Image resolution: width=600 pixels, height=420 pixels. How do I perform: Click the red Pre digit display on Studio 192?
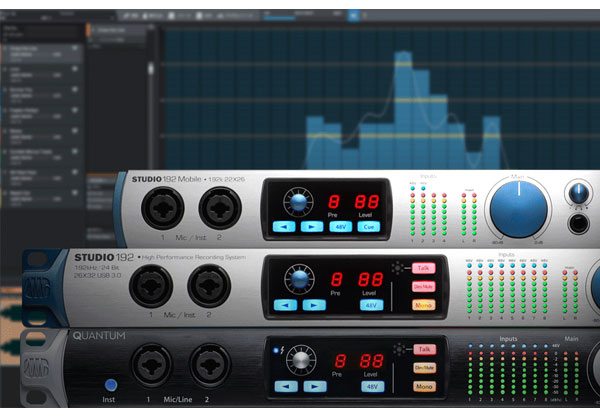click(x=337, y=279)
